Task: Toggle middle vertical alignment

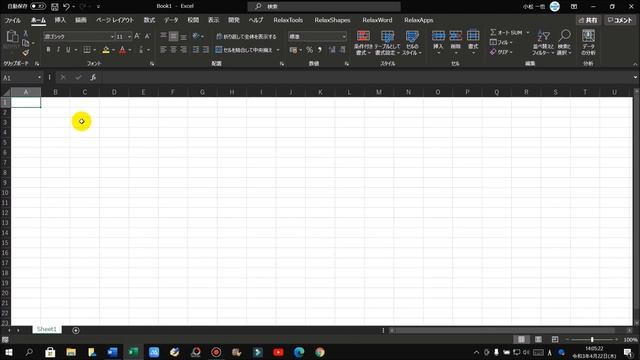Action: 173,36
